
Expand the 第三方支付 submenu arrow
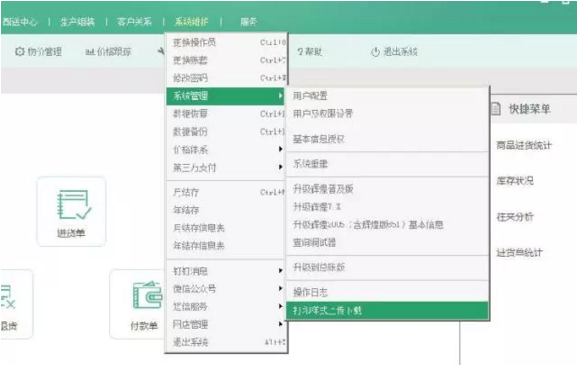point(280,167)
